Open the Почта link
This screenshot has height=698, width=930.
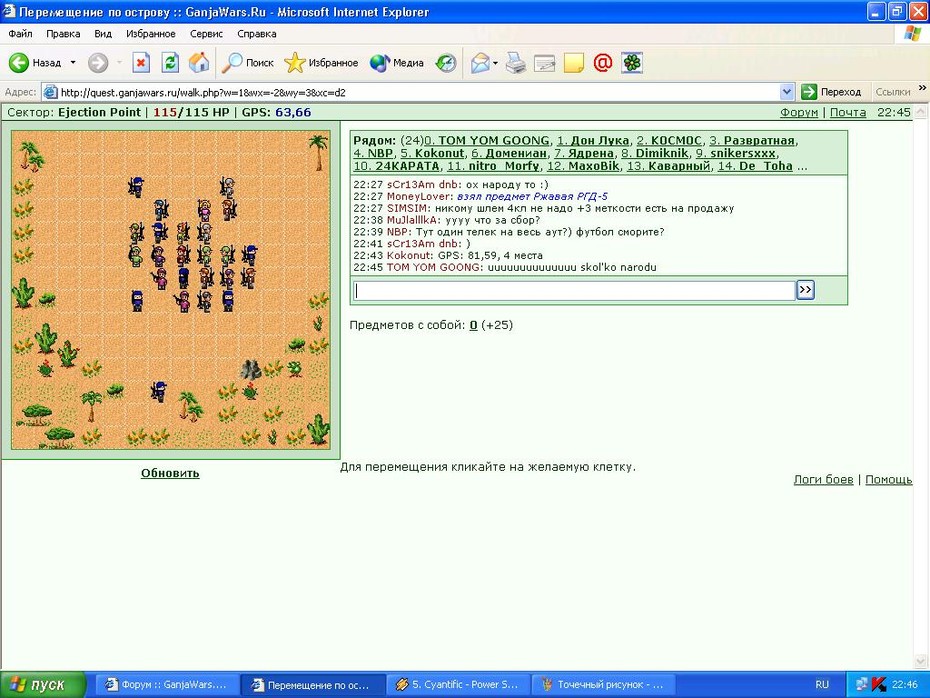click(848, 112)
